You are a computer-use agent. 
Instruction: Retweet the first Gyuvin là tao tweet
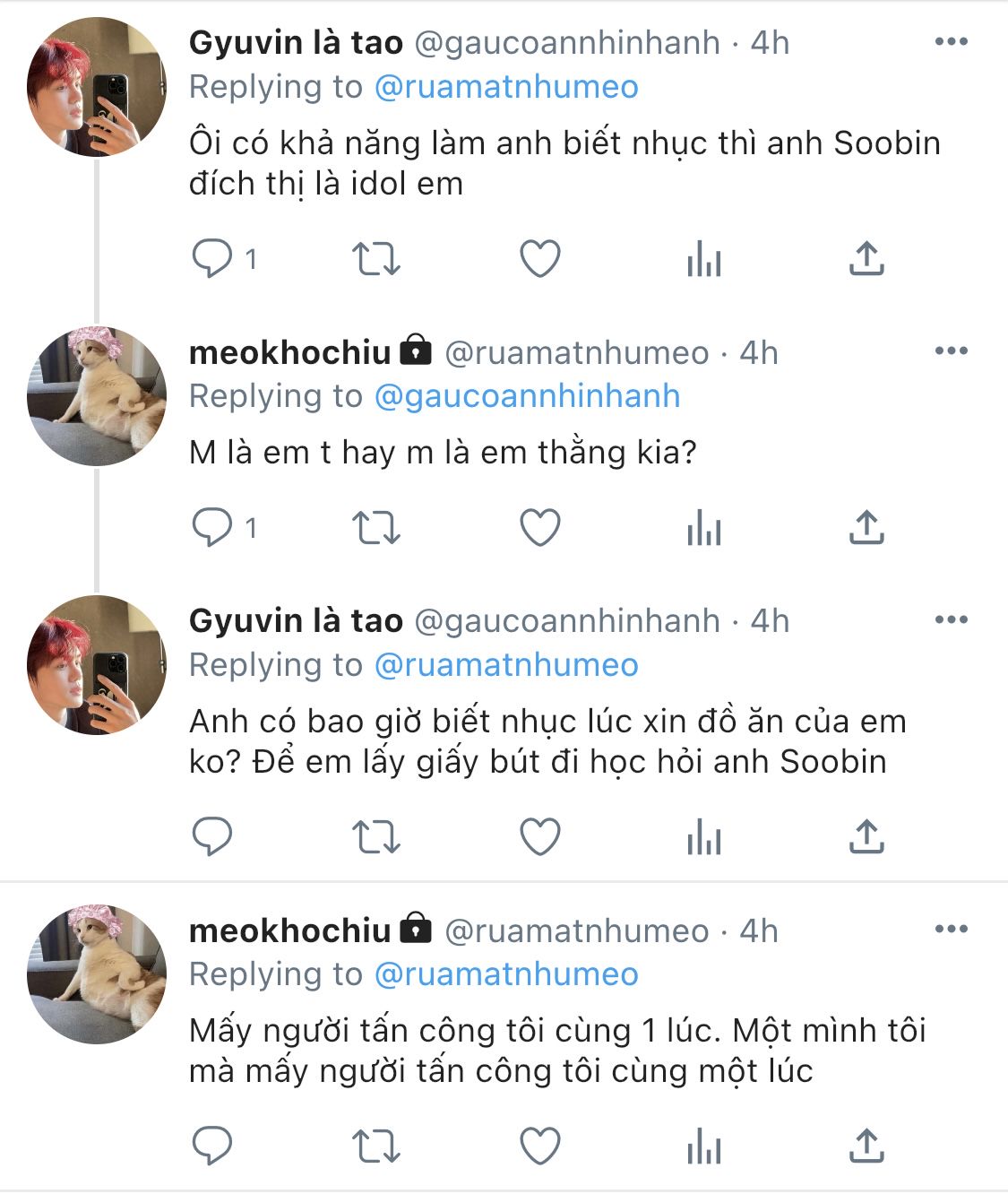tap(375, 259)
